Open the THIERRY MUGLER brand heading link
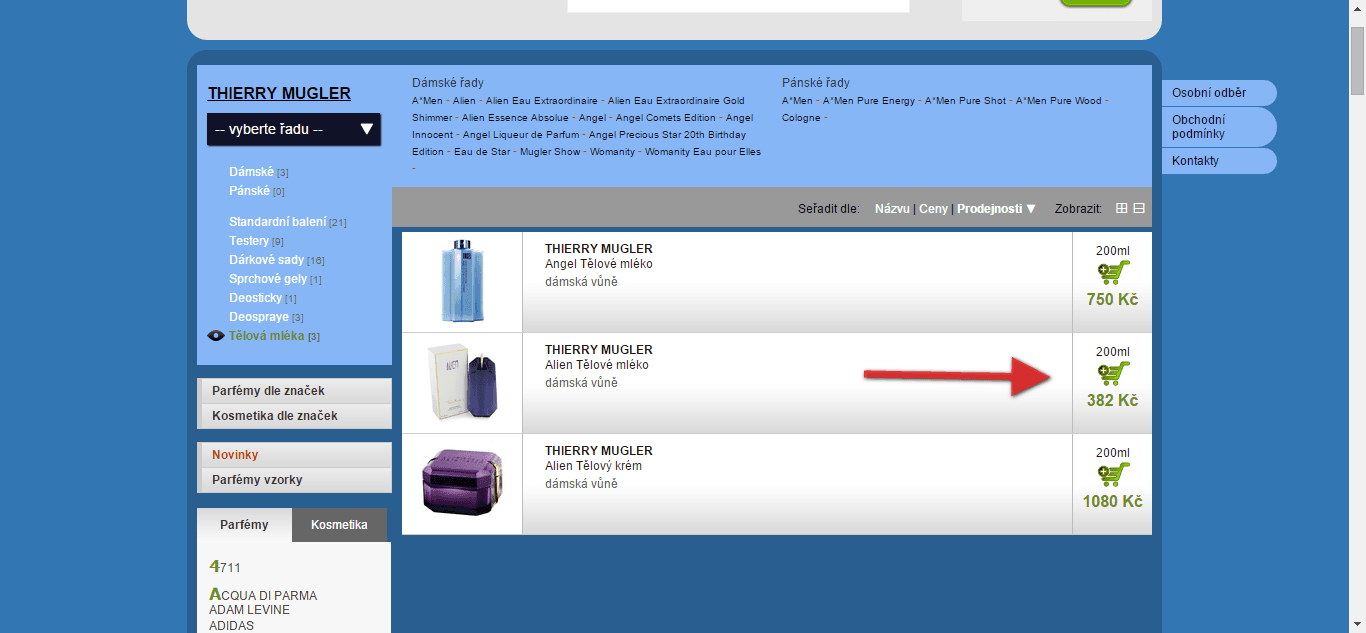1366x633 pixels. pyautogui.click(x=279, y=94)
